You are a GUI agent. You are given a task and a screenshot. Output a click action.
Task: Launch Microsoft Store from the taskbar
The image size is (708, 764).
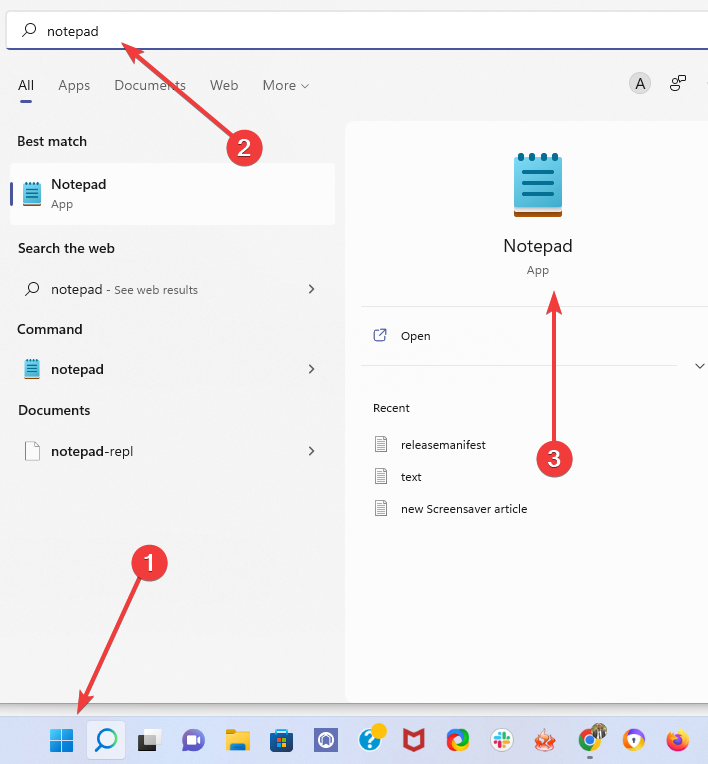tap(281, 741)
